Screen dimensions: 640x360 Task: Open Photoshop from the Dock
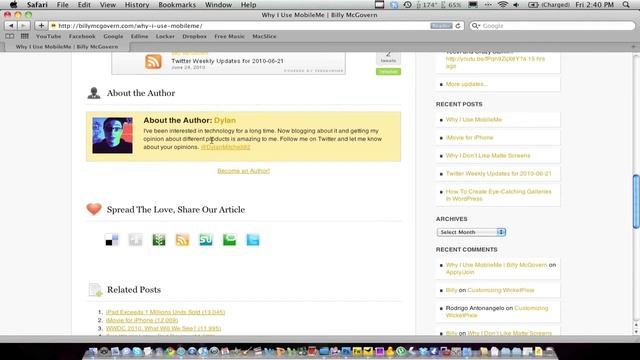point(346,351)
